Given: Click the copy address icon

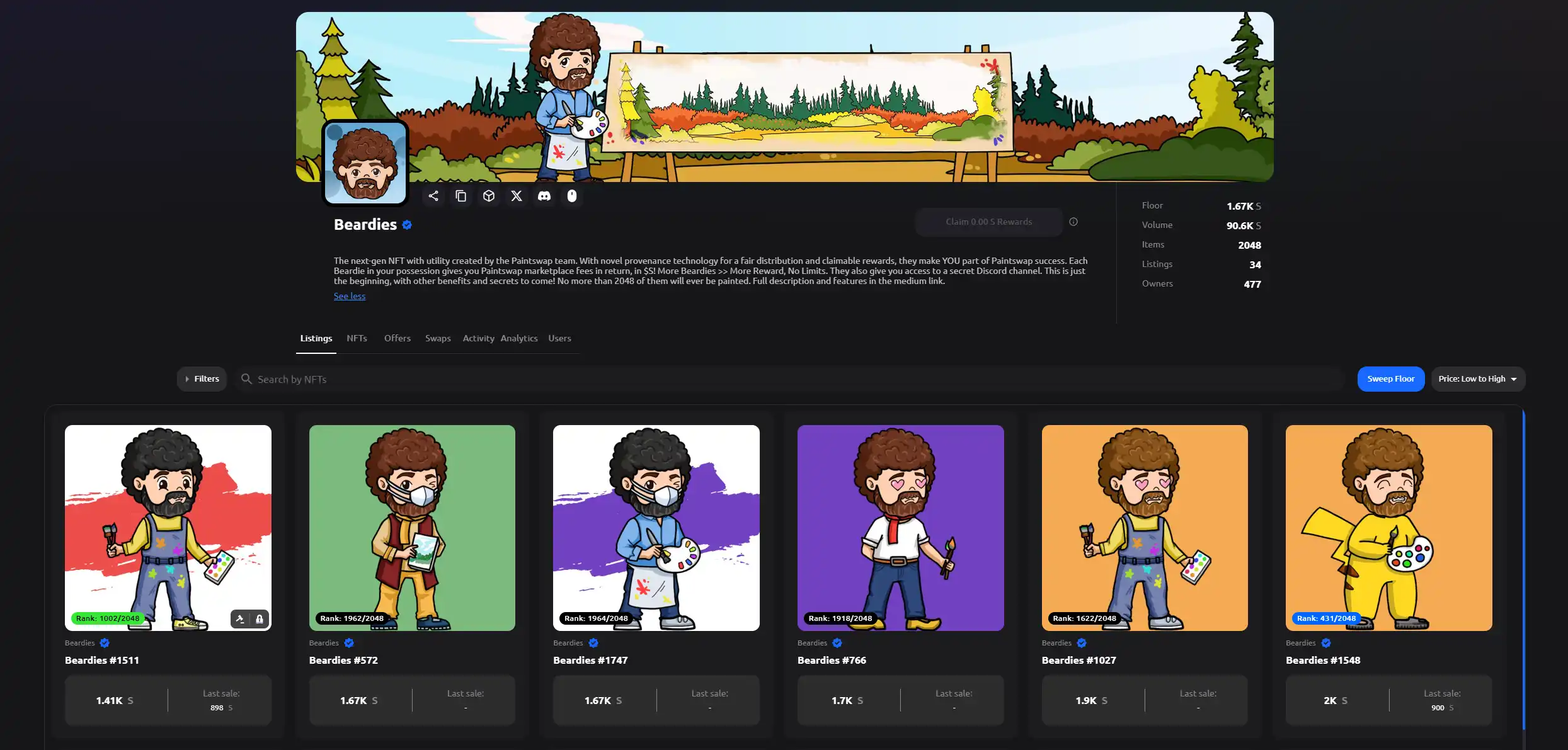Looking at the screenshot, I should [x=461, y=196].
